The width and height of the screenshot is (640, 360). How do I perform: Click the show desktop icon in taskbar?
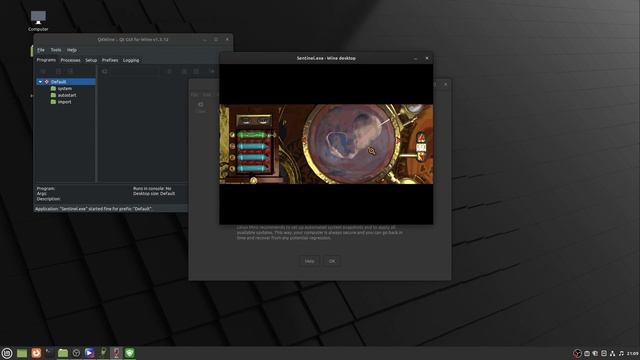(22, 353)
